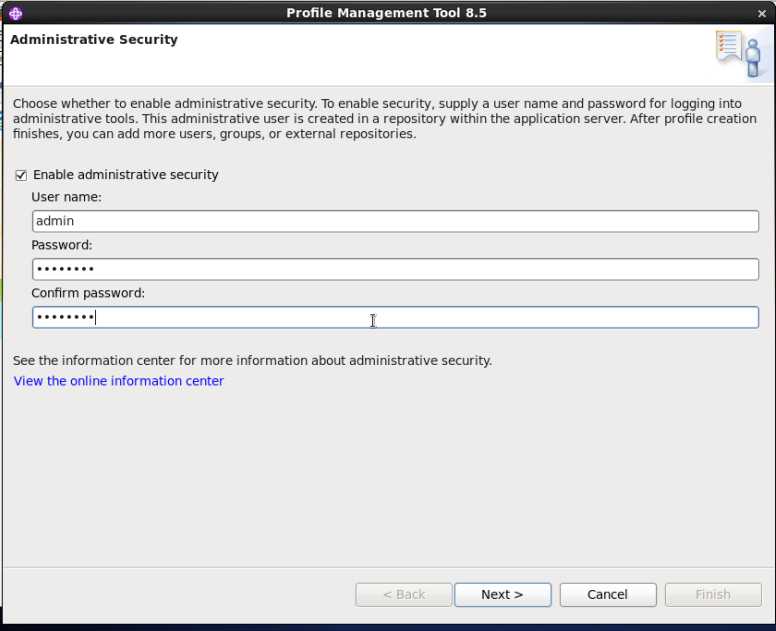
Task: Click the greyed-out Back button
Action: pos(403,594)
